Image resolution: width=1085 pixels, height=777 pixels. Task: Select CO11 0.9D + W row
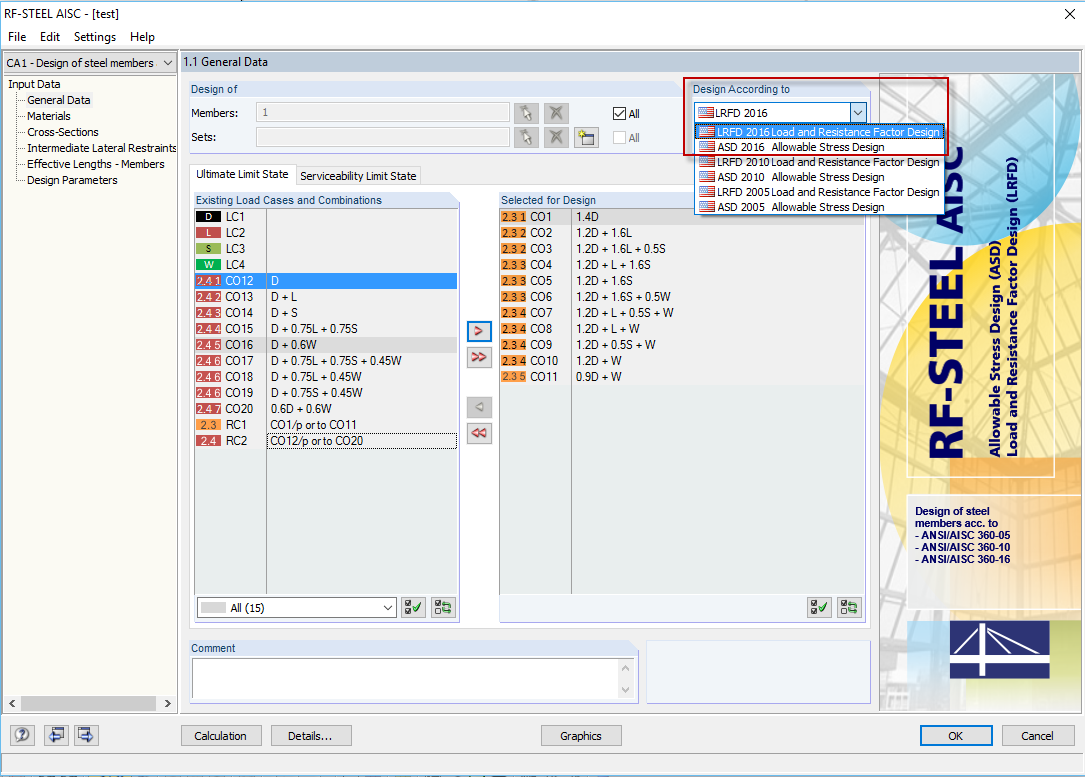[682, 376]
